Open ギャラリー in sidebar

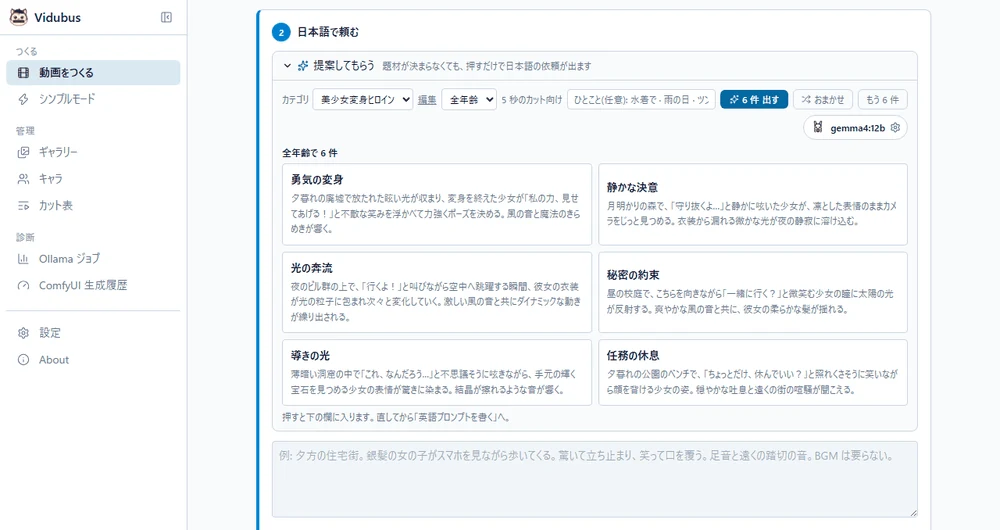93,152
